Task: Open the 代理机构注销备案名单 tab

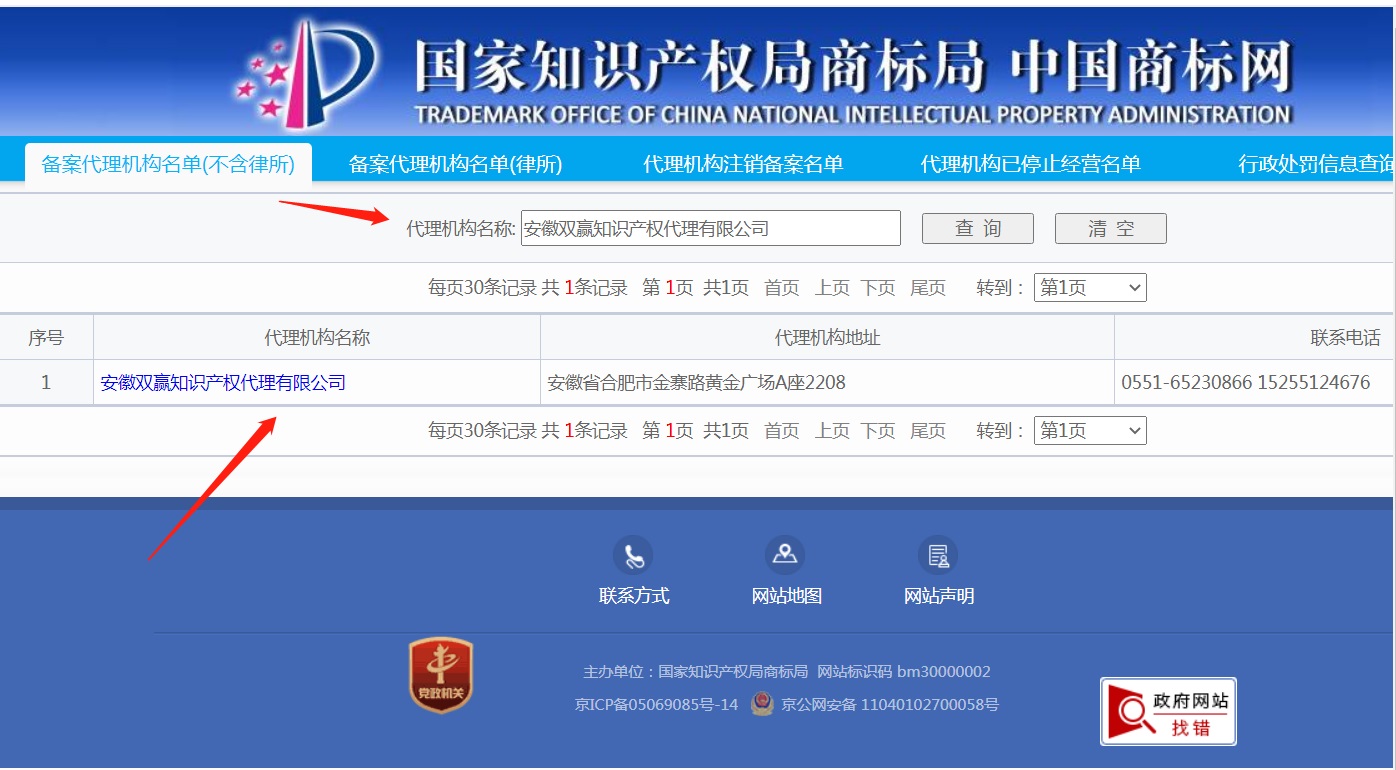Action: point(743,164)
